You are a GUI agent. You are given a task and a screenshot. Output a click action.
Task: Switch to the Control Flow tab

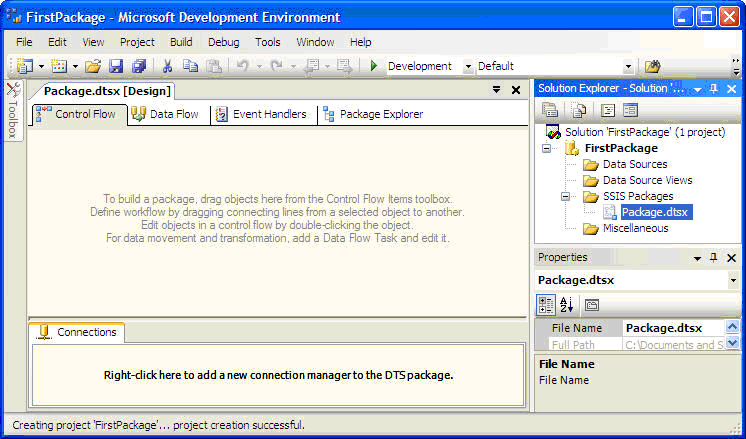[78, 114]
